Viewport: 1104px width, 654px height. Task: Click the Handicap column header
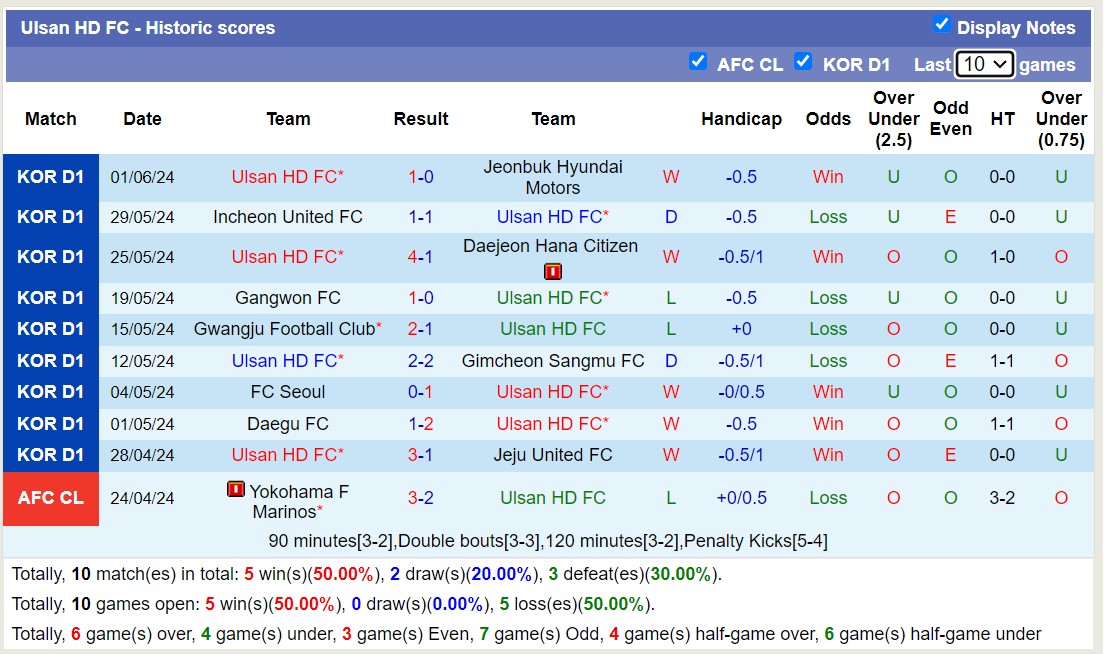tap(741, 118)
